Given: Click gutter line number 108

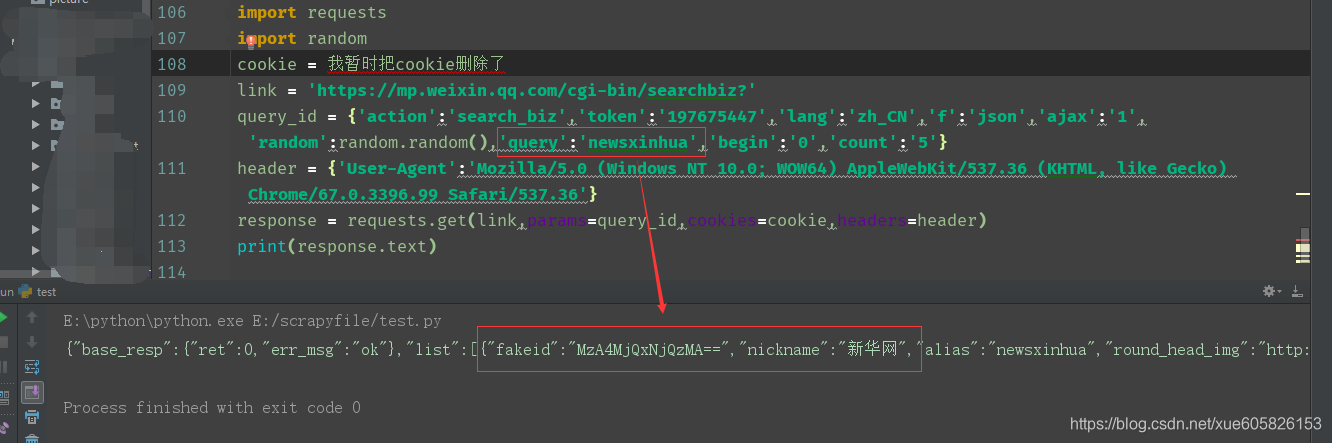Looking at the screenshot, I should [172, 64].
